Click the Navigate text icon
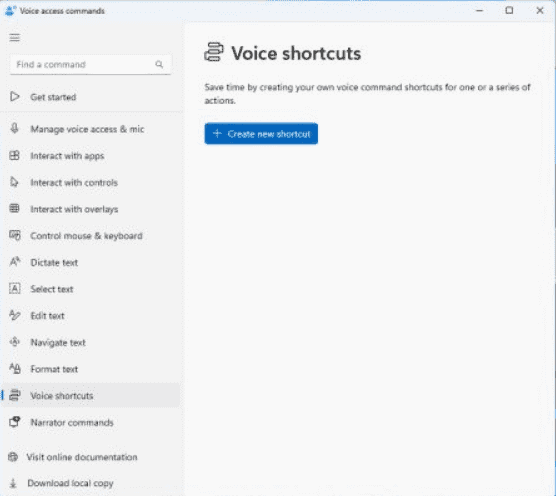 coord(15,342)
